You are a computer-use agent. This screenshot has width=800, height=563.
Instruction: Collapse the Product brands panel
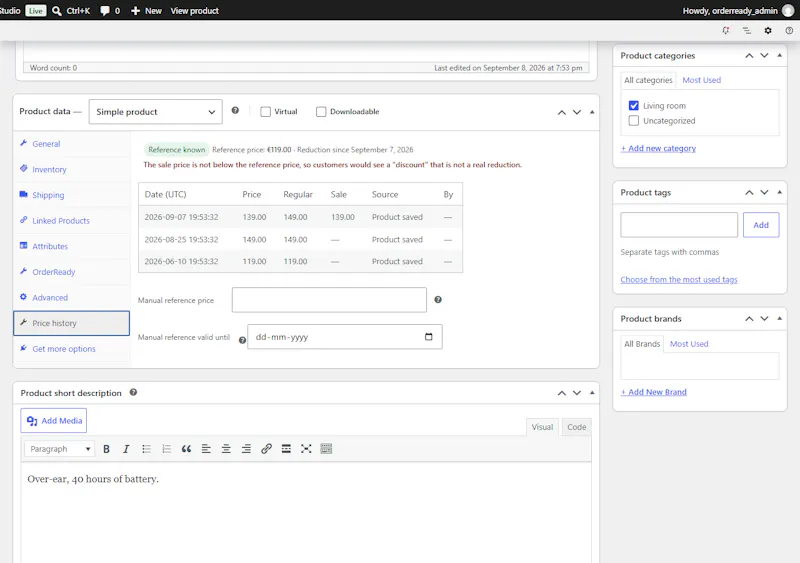pyautogui.click(x=779, y=318)
